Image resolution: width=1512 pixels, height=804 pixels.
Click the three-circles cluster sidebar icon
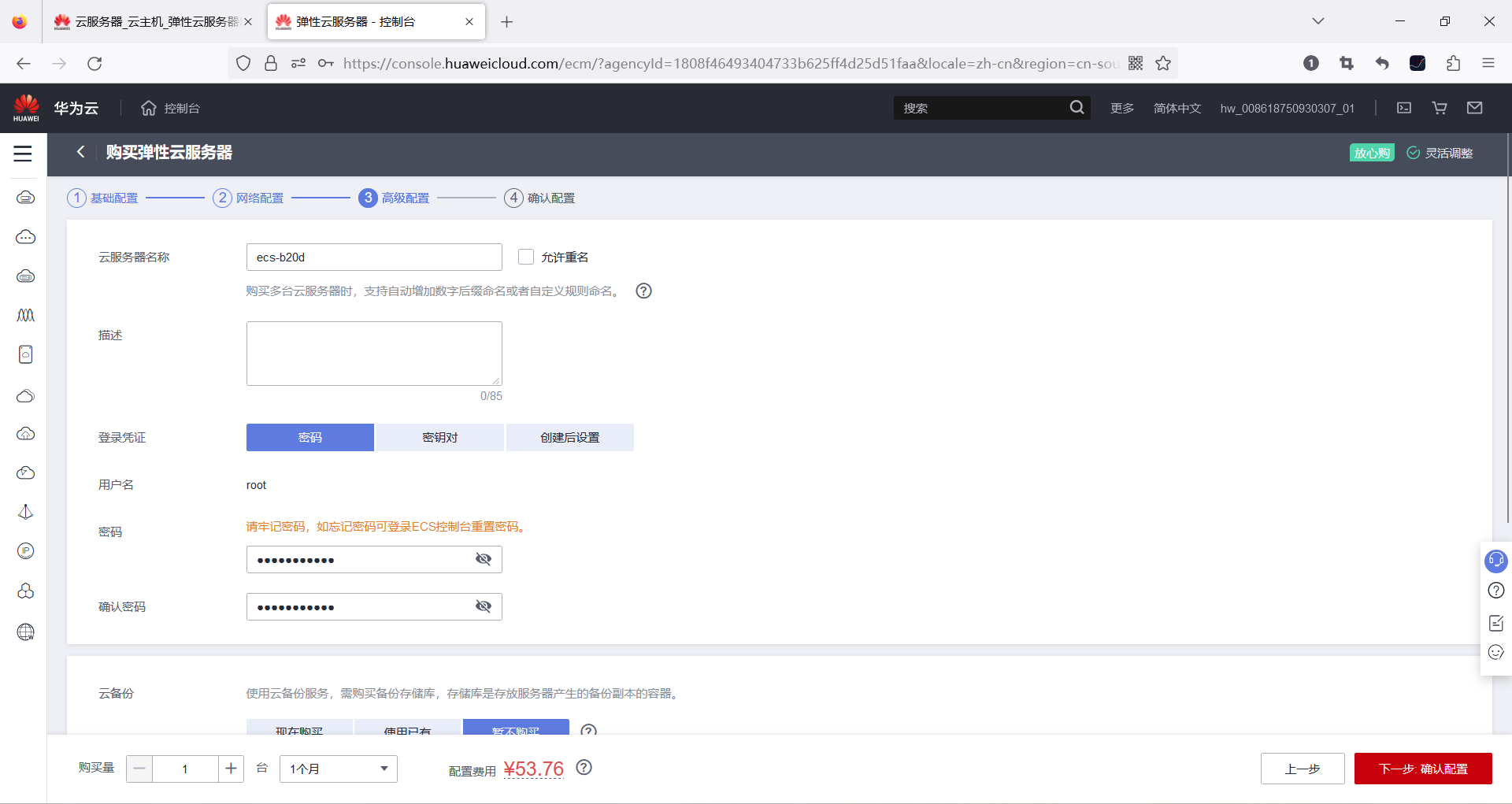[26, 591]
